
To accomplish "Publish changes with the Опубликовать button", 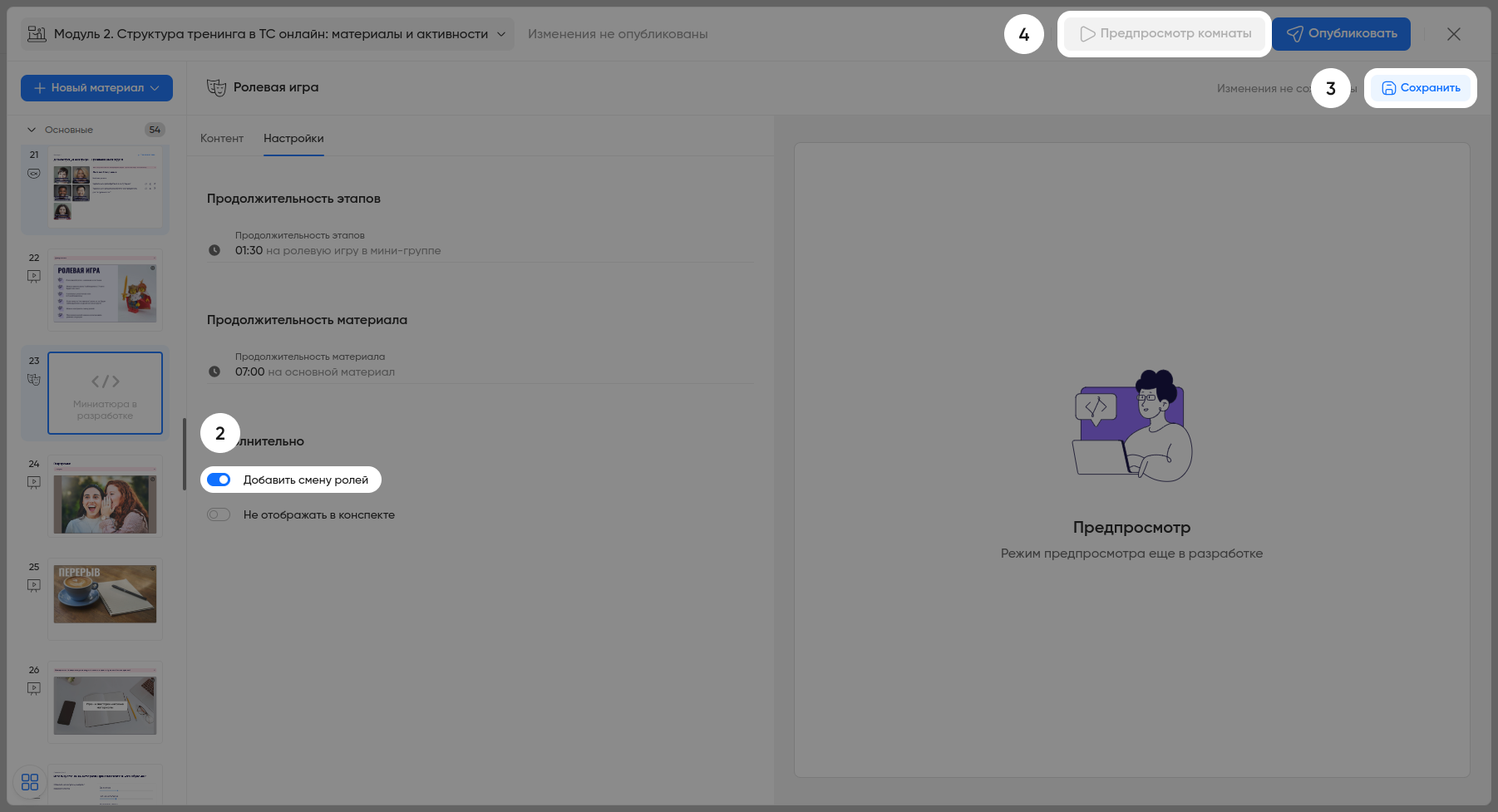I will [x=1341, y=34].
